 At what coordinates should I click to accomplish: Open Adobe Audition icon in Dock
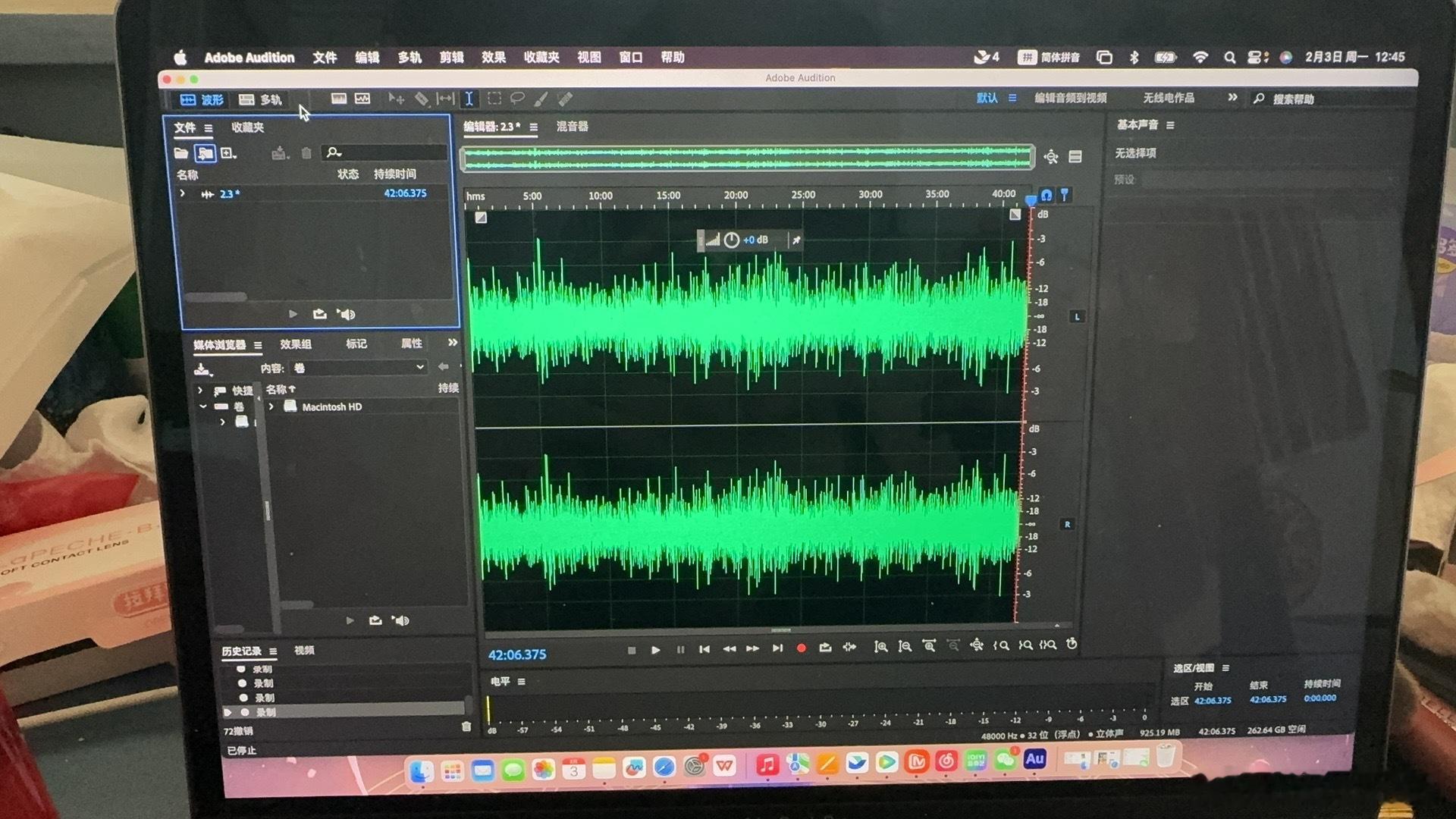point(1034,759)
